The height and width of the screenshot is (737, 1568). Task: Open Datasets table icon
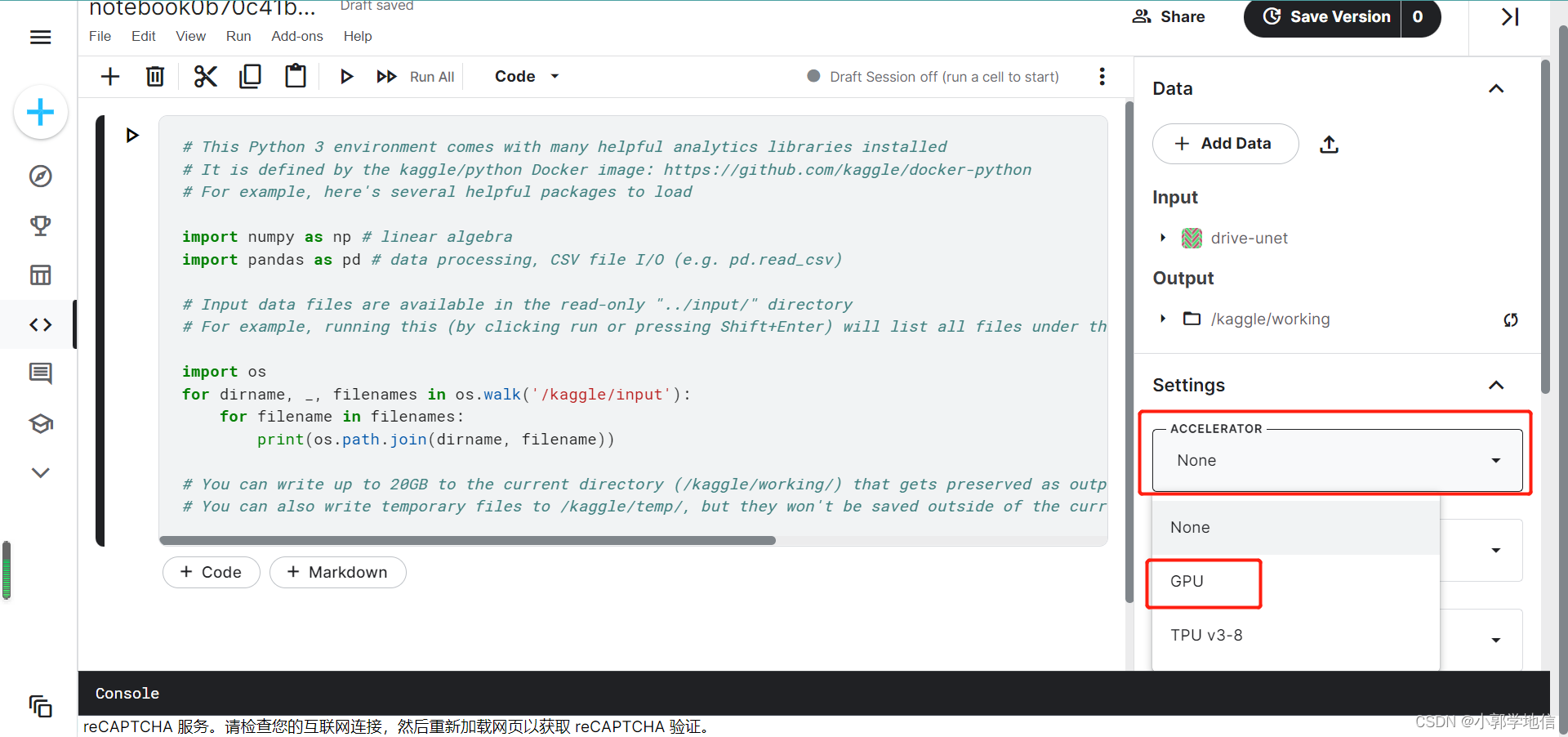(40, 275)
